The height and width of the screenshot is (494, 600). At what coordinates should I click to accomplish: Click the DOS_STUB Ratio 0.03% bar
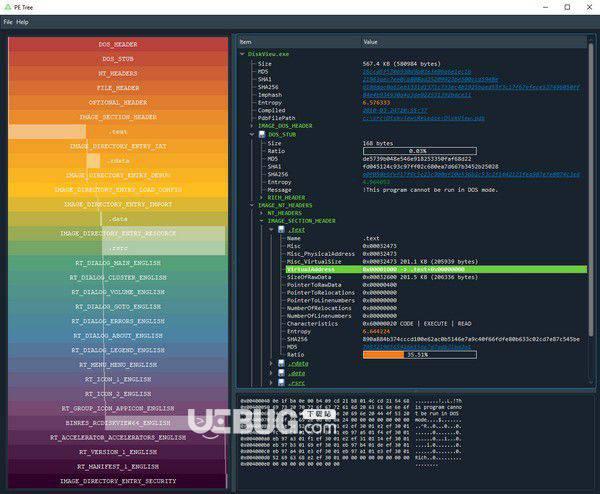420,151
